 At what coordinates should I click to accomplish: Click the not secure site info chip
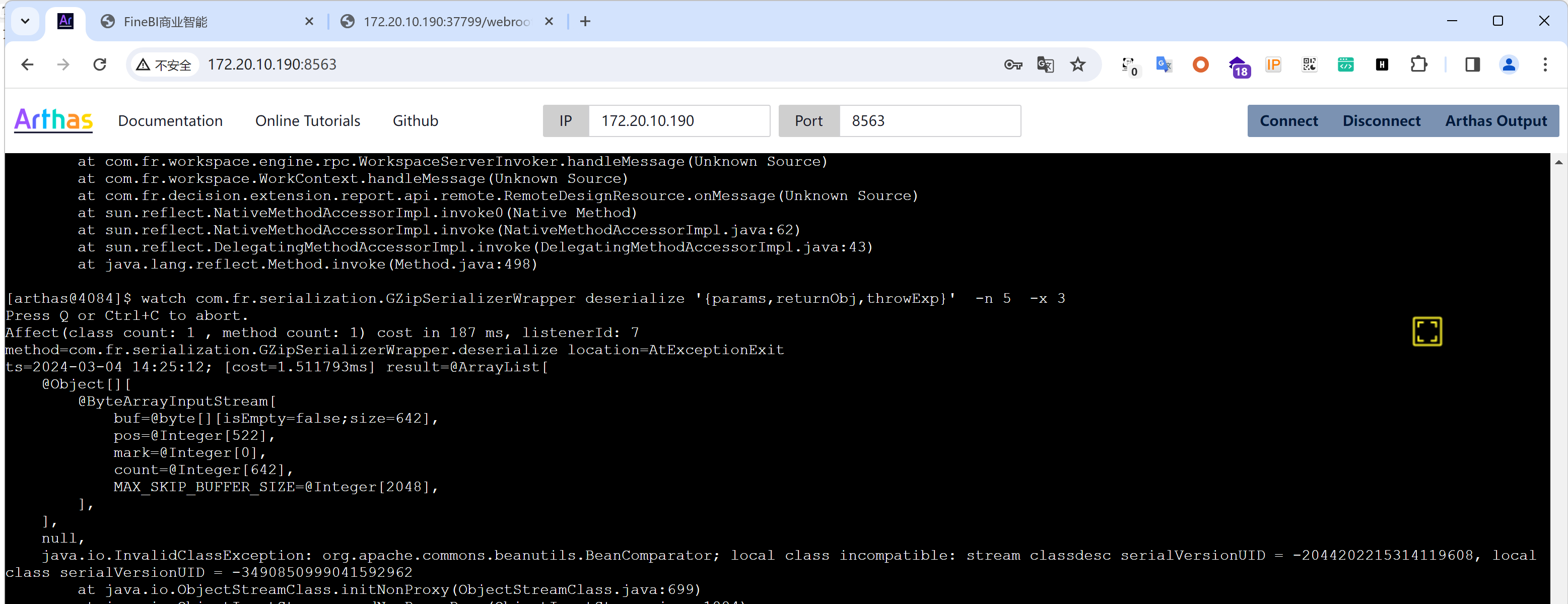pos(164,64)
